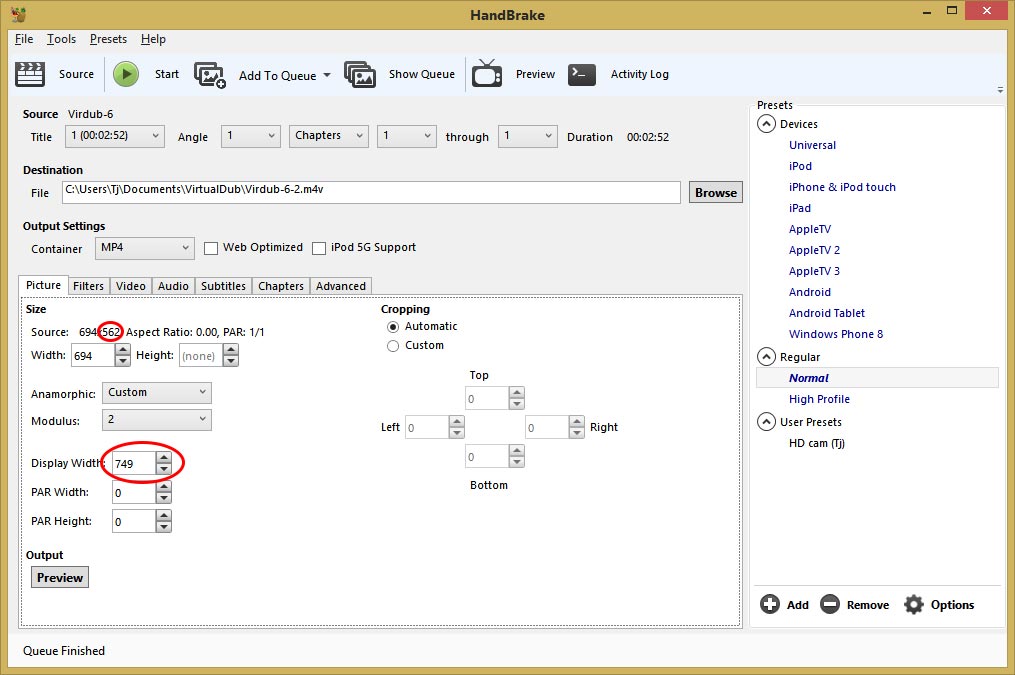Image resolution: width=1015 pixels, height=675 pixels.
Task: Click the Add preset plus icon
Action: 770,604
